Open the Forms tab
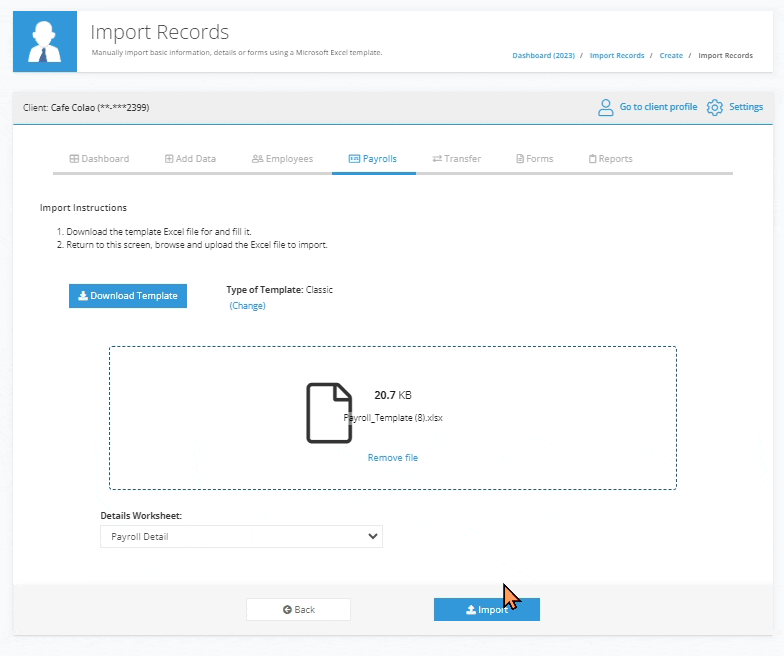Screen dimensions: 784x656 click(x=534, y=158)
